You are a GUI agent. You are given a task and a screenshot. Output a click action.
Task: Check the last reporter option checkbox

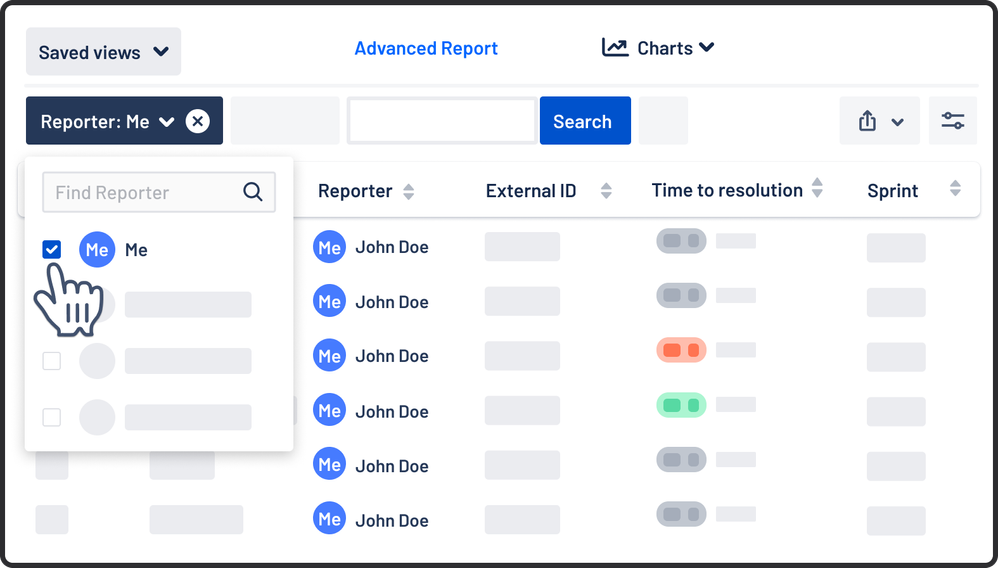click(52, 418)
